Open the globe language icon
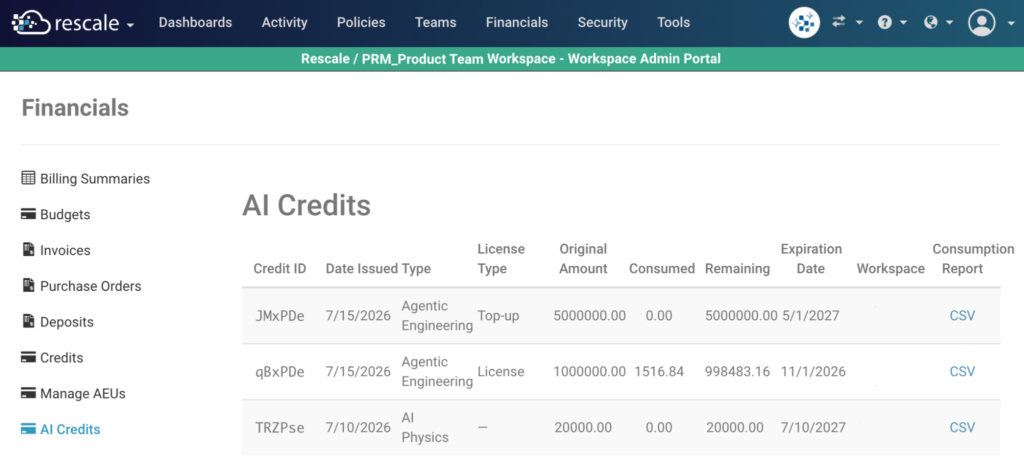The height and width of the screenshot is (467, 1024). coord(931,23)
